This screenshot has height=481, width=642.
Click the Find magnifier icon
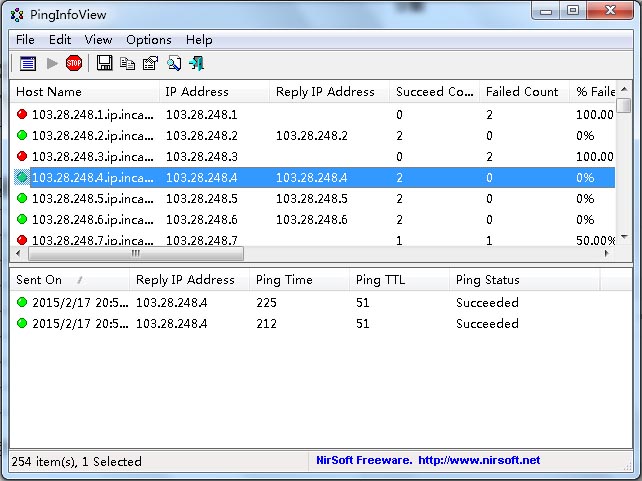[174, 64]
